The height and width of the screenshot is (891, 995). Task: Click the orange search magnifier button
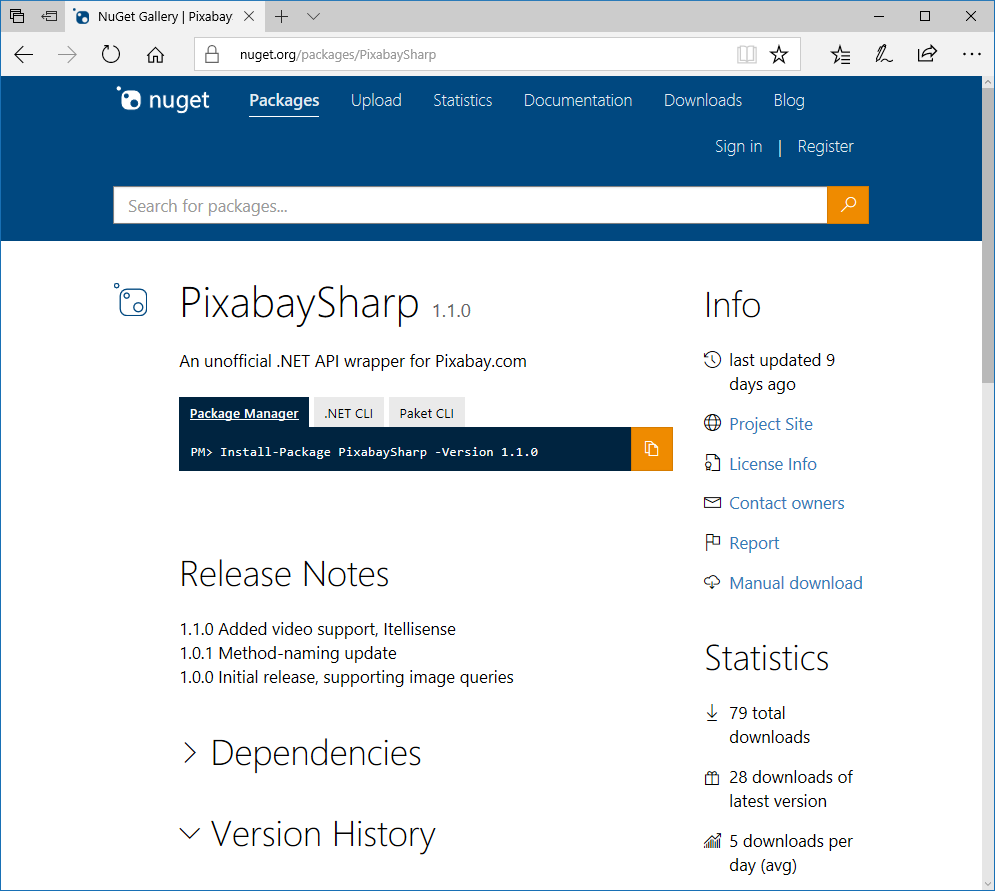click(848, 205)
